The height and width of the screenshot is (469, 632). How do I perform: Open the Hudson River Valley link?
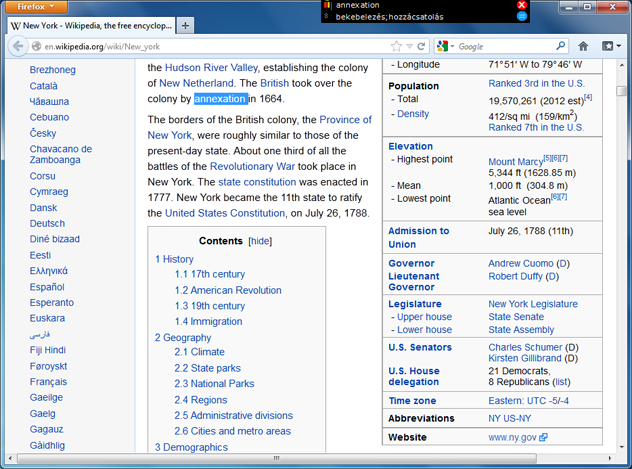(x=211, y=68)
